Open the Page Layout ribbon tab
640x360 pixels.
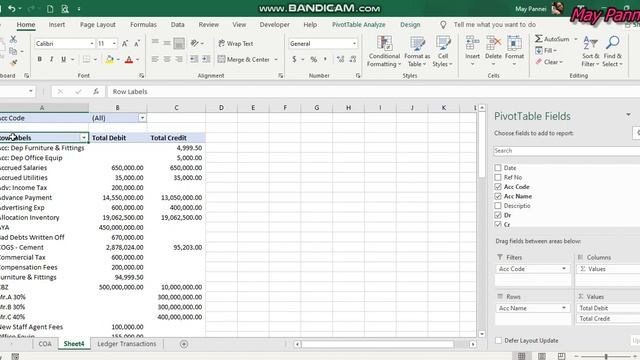pos(98,24)
